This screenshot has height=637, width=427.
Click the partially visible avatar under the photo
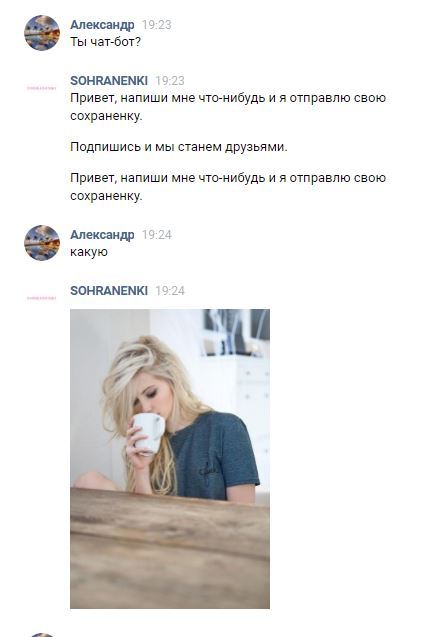pos(42,635)
